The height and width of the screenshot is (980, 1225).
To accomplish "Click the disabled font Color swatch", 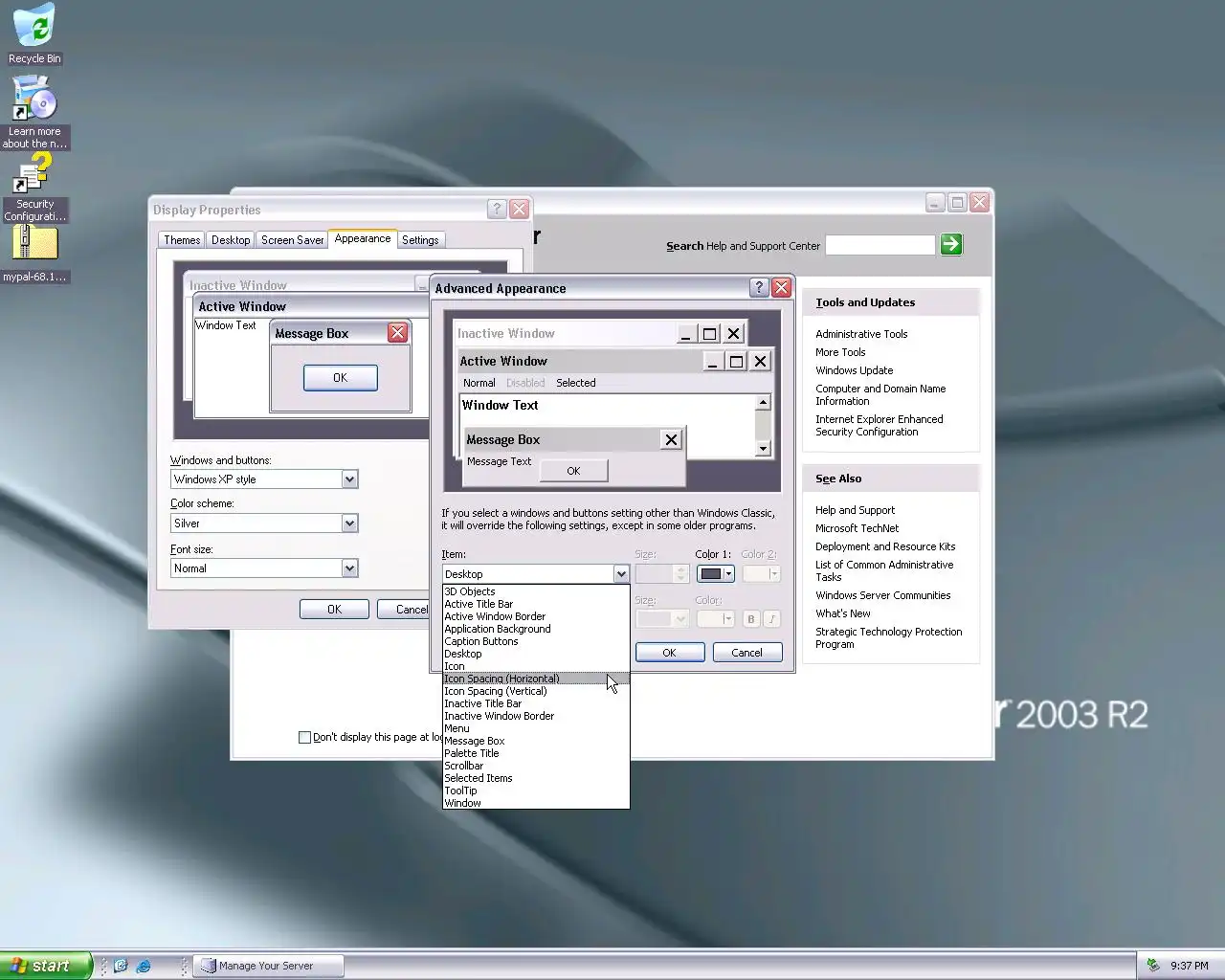I will [x=715, y=619].
